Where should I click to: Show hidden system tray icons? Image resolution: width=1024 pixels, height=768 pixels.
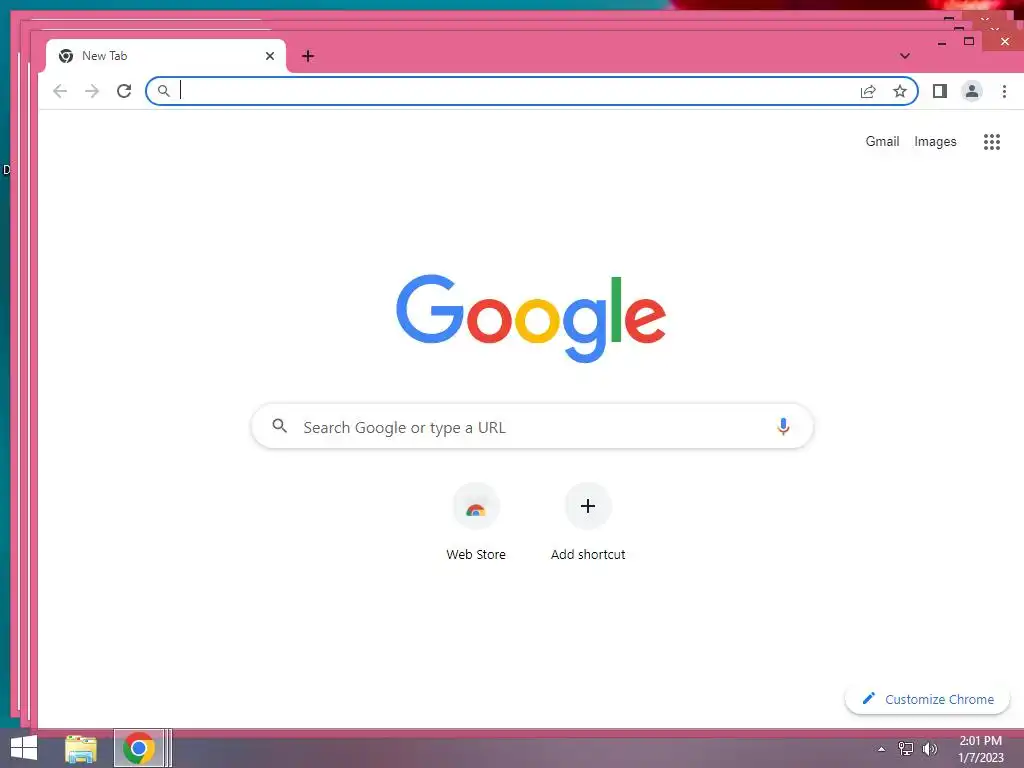(x=882, y=749)
